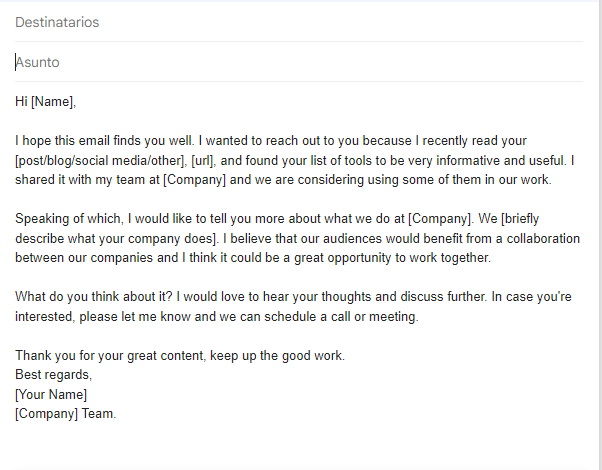Click the 'Best regards,' line
602x470 pixels.
[x=53, y=375]
